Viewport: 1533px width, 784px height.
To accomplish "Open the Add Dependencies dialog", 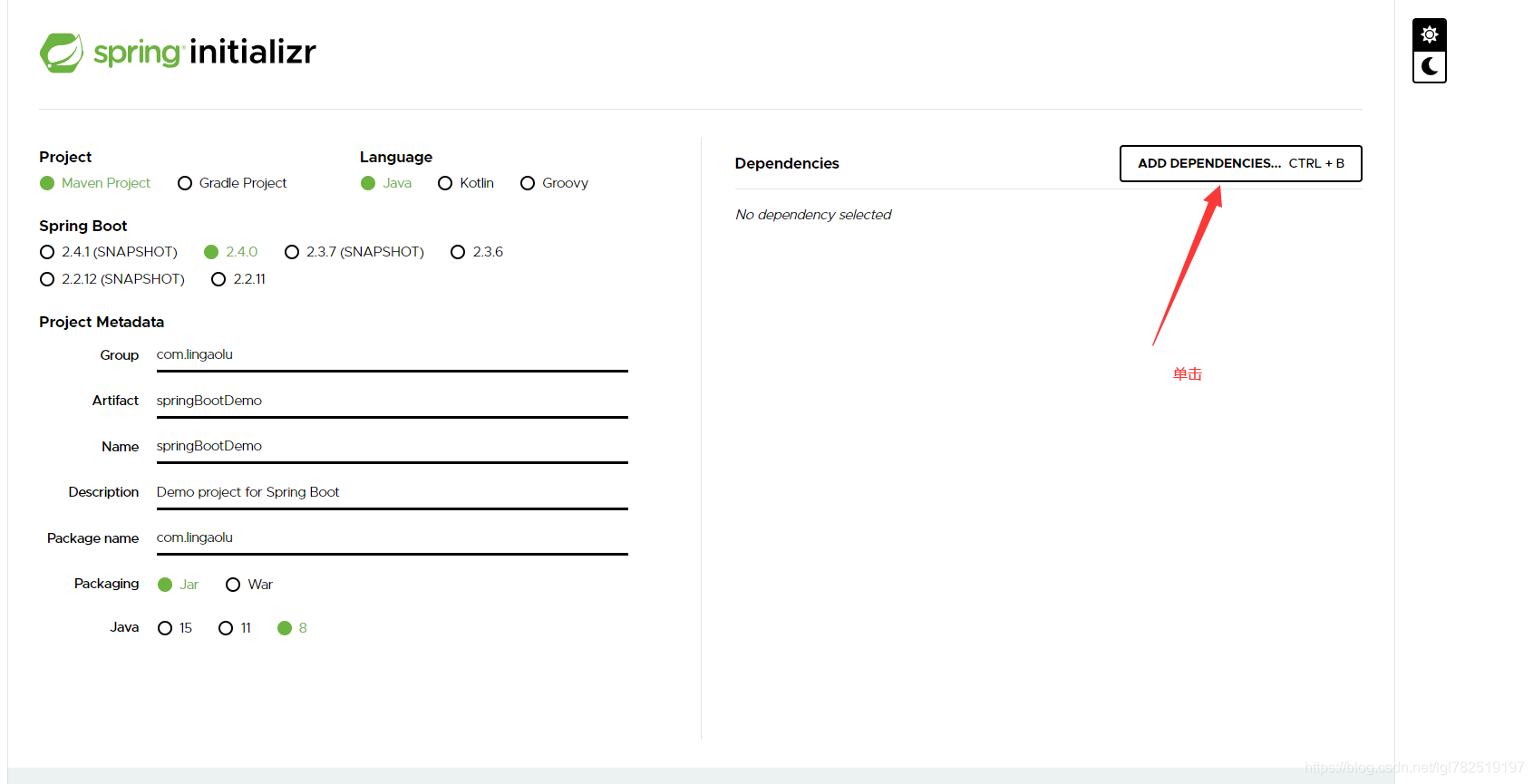I will click(x=1241, y=163).
